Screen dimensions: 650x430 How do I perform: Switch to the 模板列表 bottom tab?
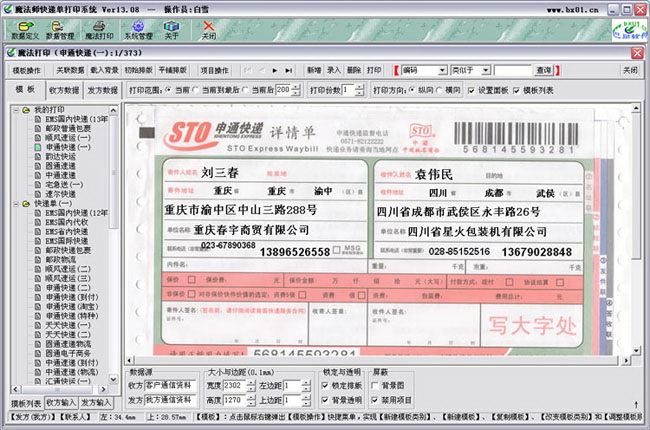[27, 403]
